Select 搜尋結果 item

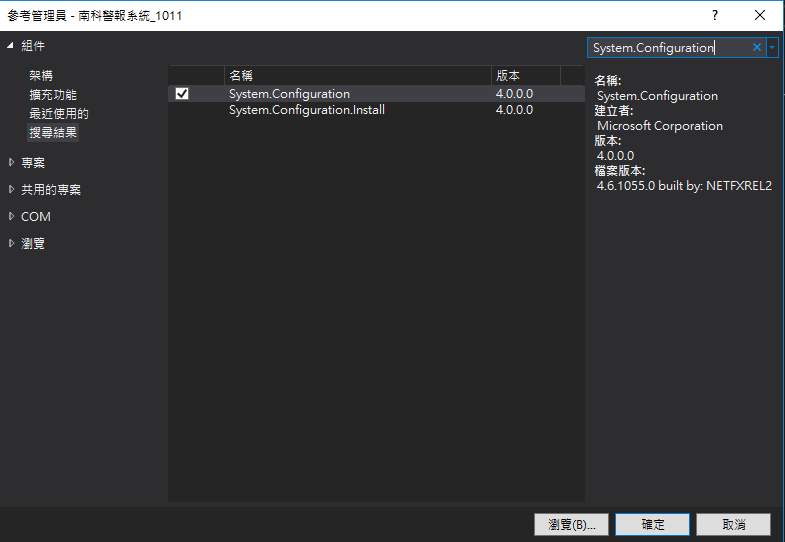coord(52,133)
